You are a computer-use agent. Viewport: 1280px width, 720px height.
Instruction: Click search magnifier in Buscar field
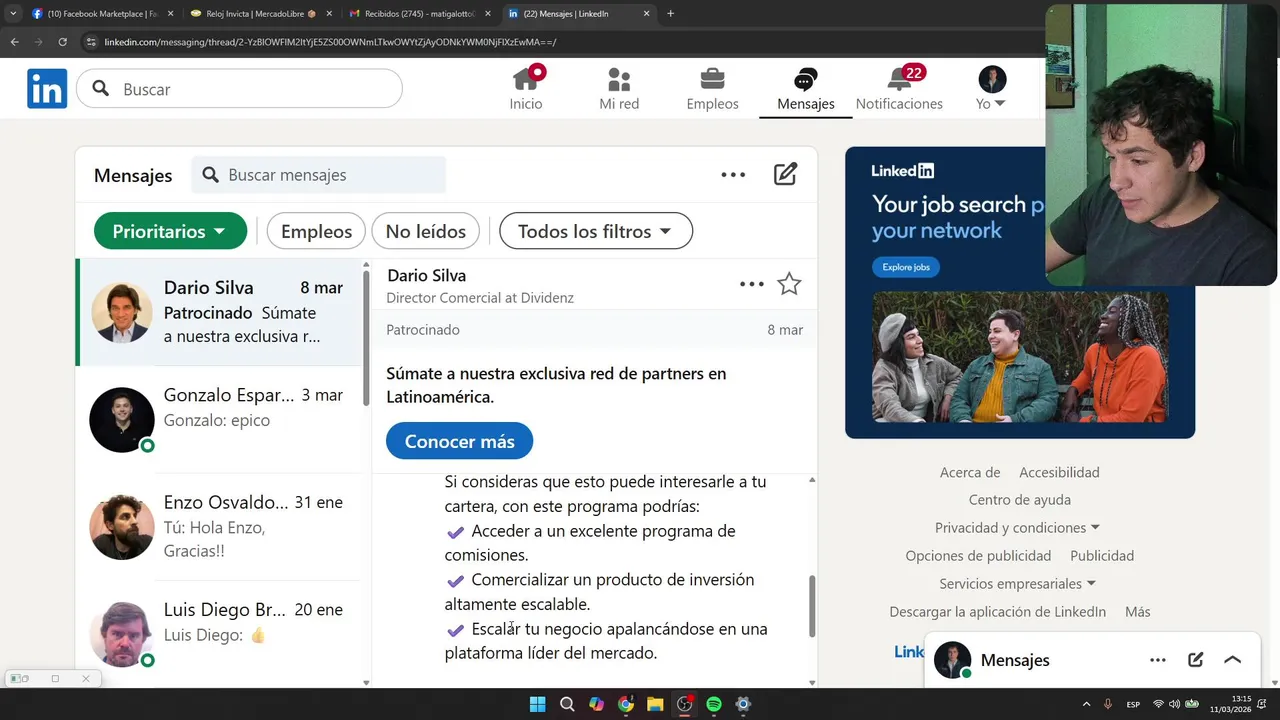click(101, 89)
